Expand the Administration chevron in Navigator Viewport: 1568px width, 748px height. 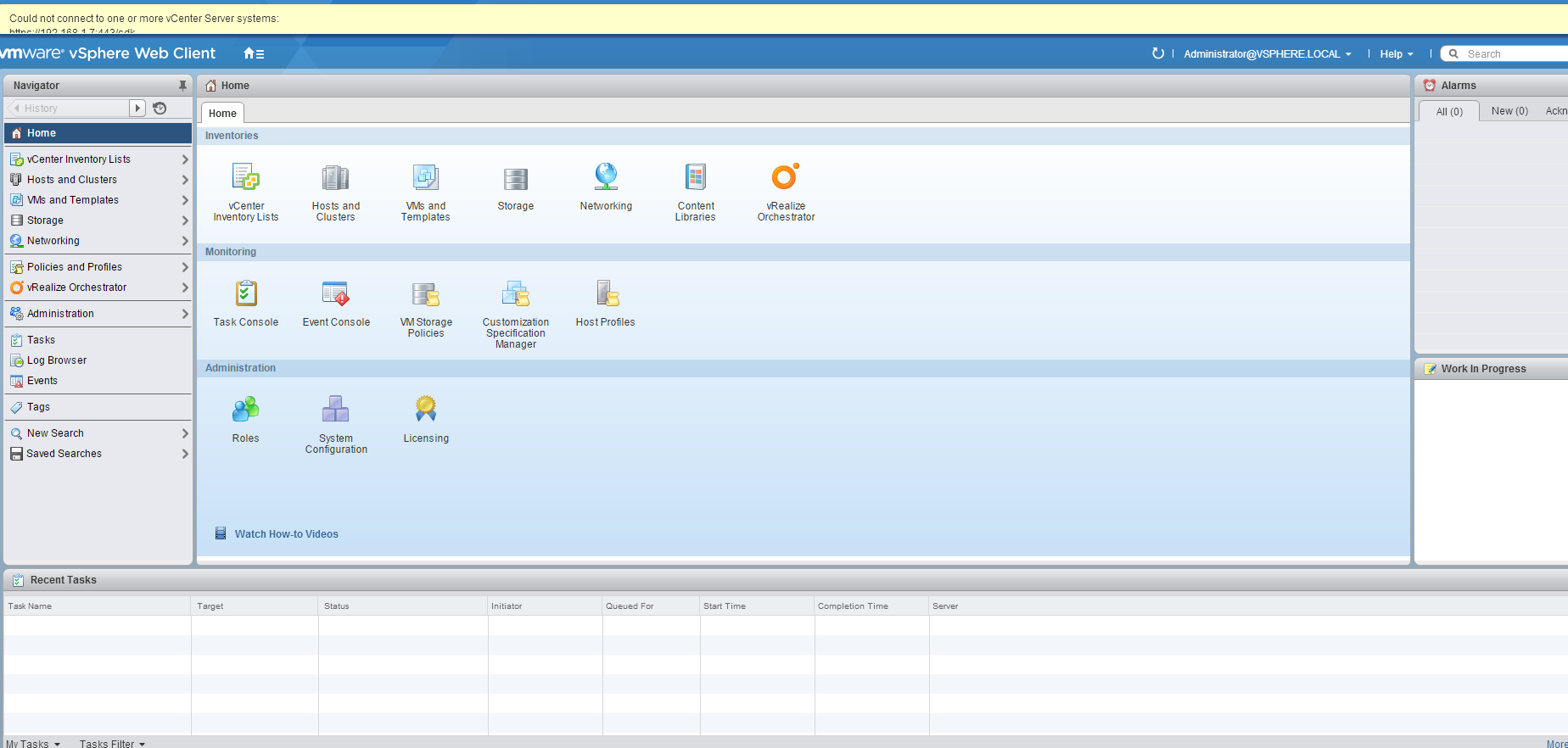coord(184,314)
